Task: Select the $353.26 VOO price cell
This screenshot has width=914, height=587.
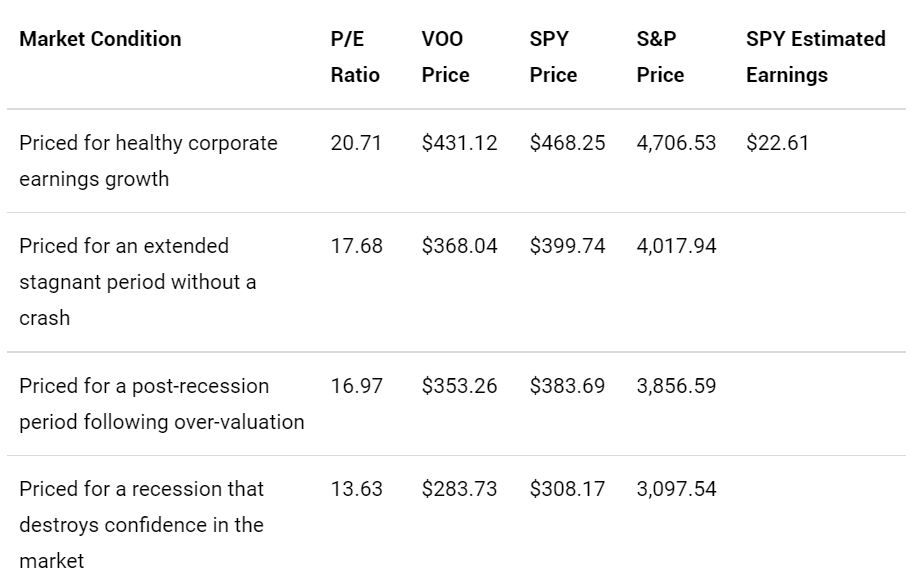Action: point(459,386)
